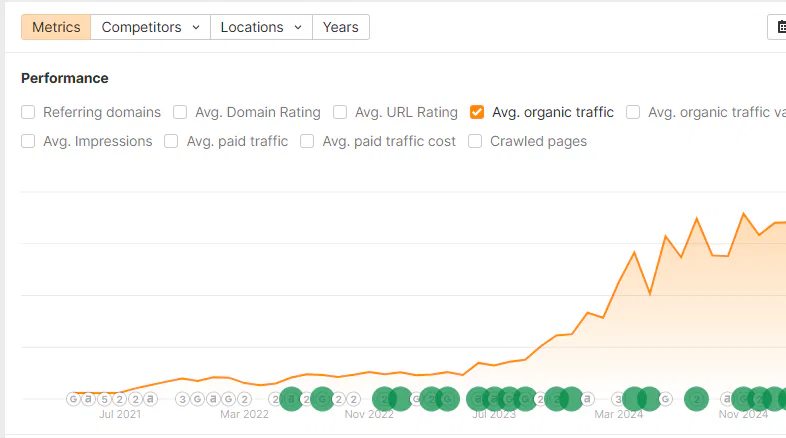
Task: Click the leftmost "G" marker on the timeline
Action: click(x=73, y=399)
